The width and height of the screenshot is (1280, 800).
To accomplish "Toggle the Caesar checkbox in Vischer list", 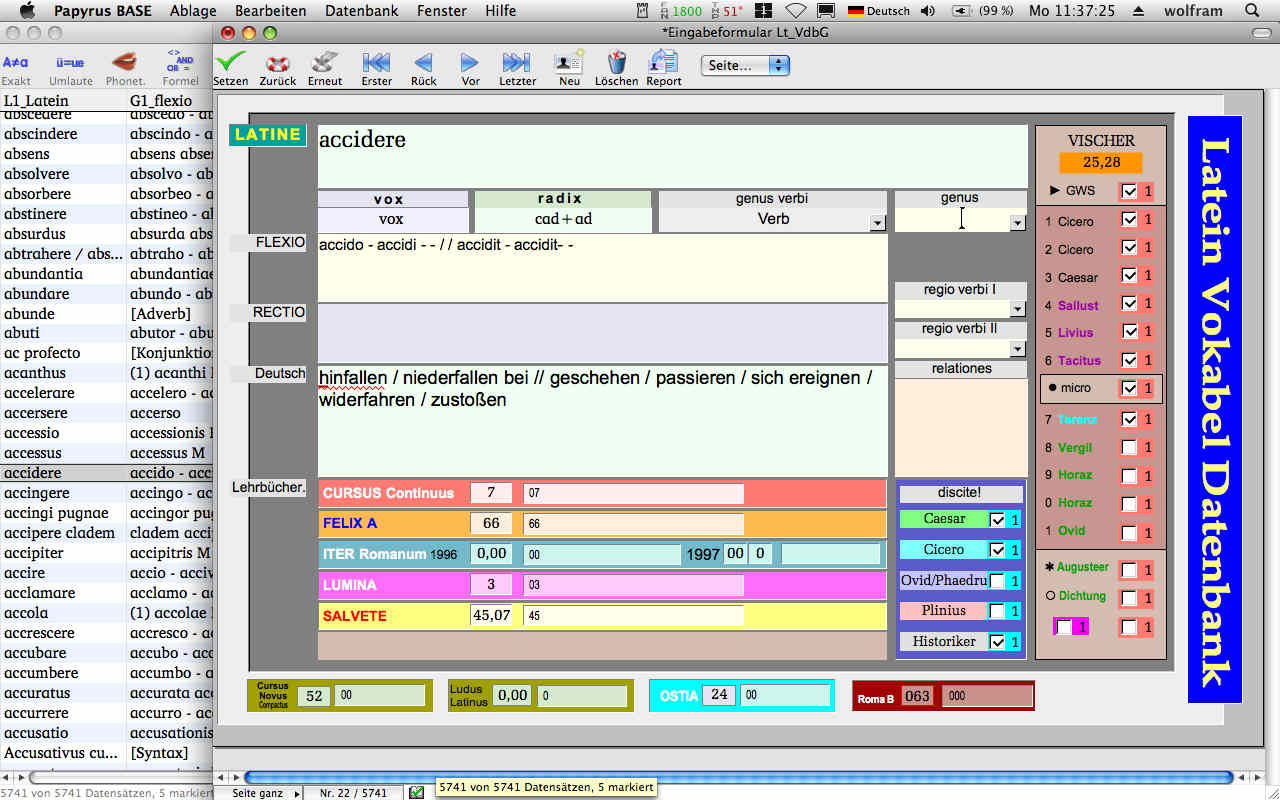I will (1129, 276).
